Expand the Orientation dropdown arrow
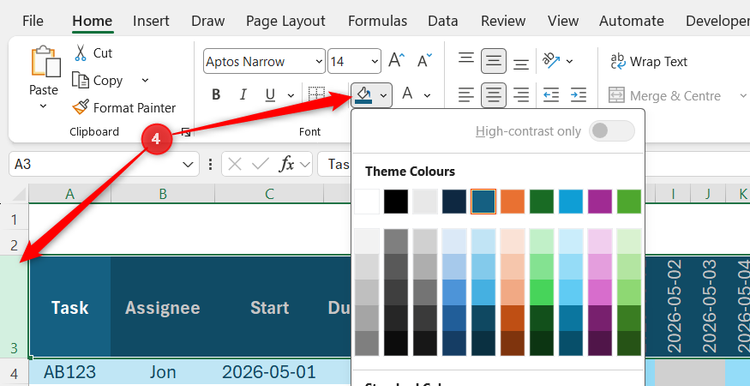Viewport: 750px width, 386px height. tap(569, 61)
